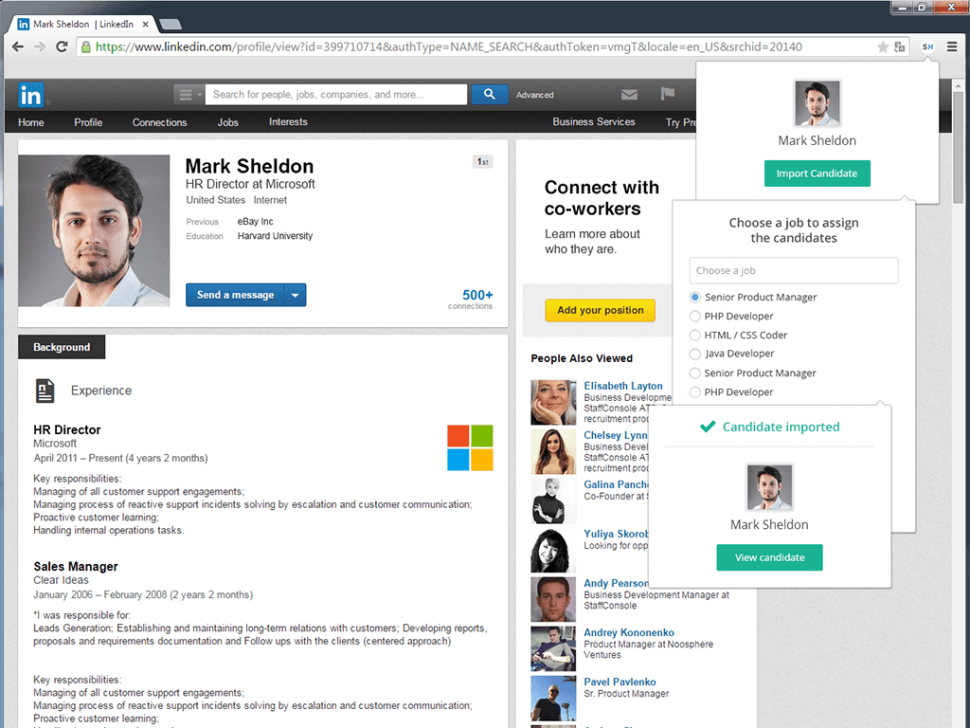Switch to the Background tab
The width and height of the screenshot is (970, 728).
(x=61, y=347)
